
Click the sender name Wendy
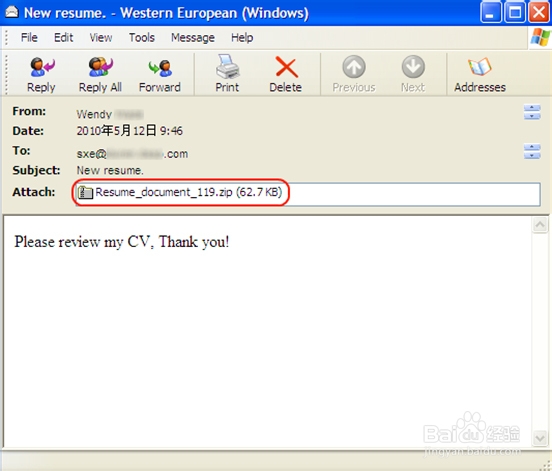(x=94, y=114)
